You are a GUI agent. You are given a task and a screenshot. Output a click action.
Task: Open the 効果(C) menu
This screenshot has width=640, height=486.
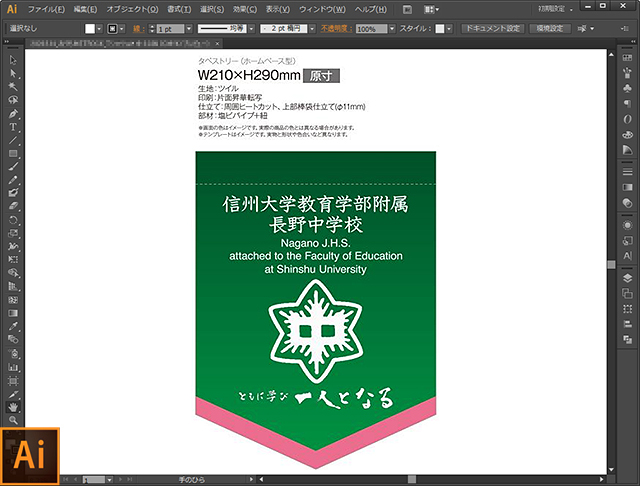pos(245,9)
